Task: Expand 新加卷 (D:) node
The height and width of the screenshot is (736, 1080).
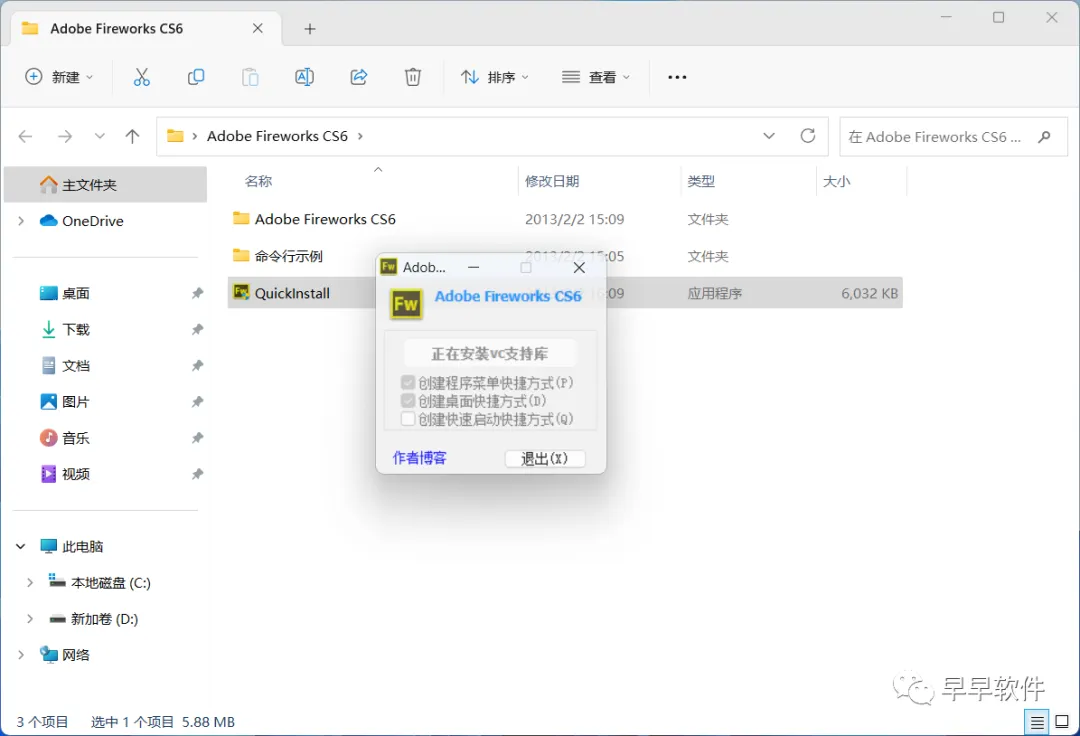Action: [30, 619]
